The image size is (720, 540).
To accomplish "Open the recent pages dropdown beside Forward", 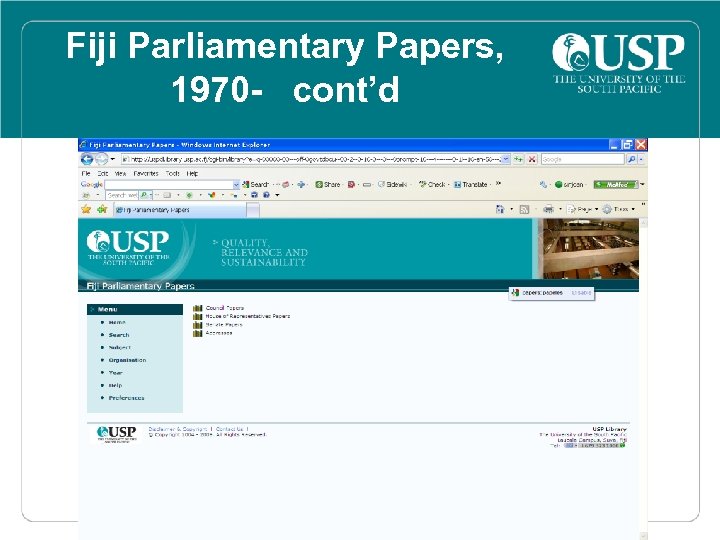I will pyautogui.click(x=112, y=159).
